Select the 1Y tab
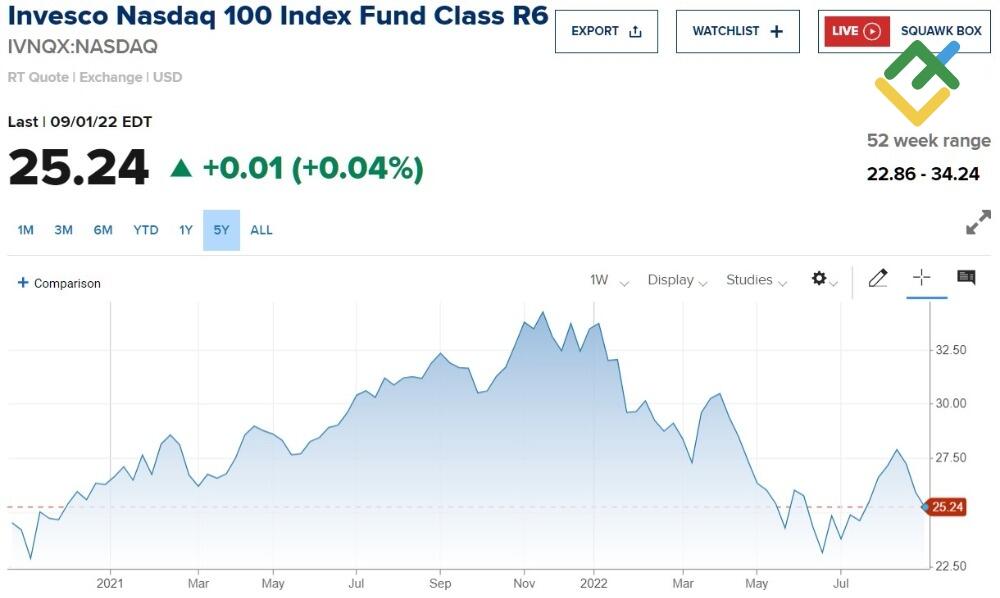Viewport: 1000px width, 598px height. pyautogui.click(x=185, y=230)
